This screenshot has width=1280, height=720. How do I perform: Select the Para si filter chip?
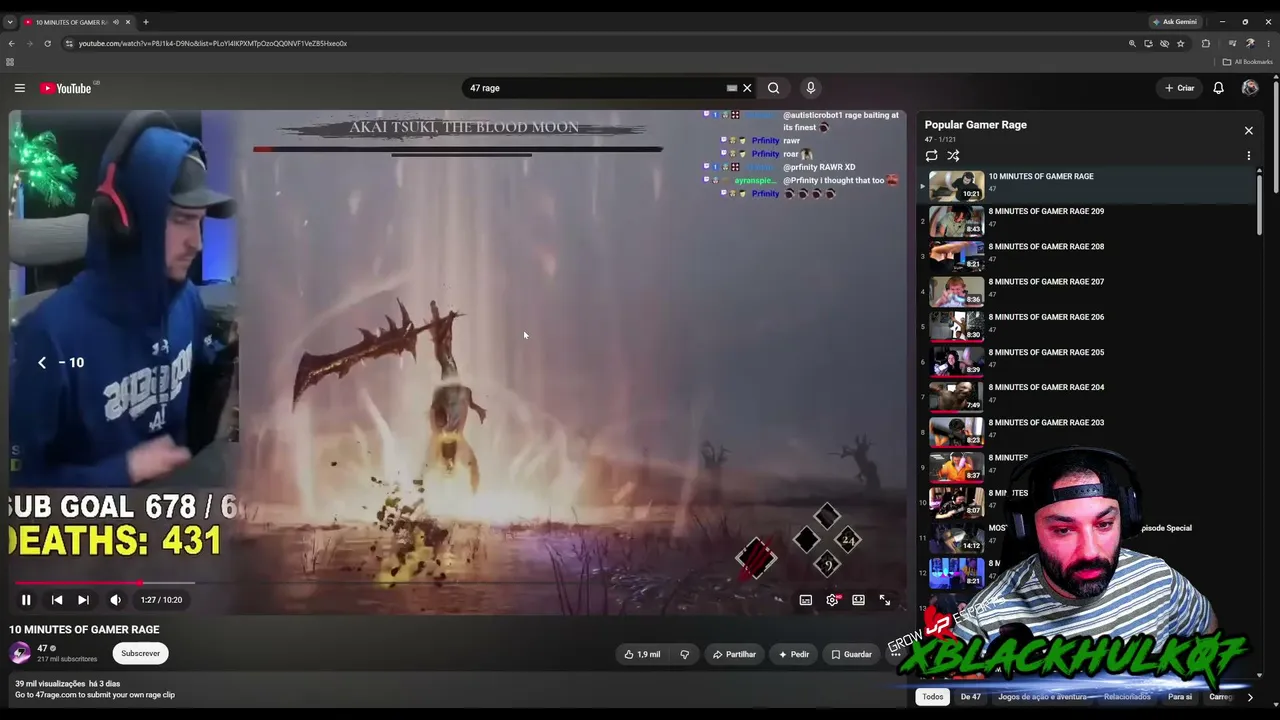[x=1180, y=697]
